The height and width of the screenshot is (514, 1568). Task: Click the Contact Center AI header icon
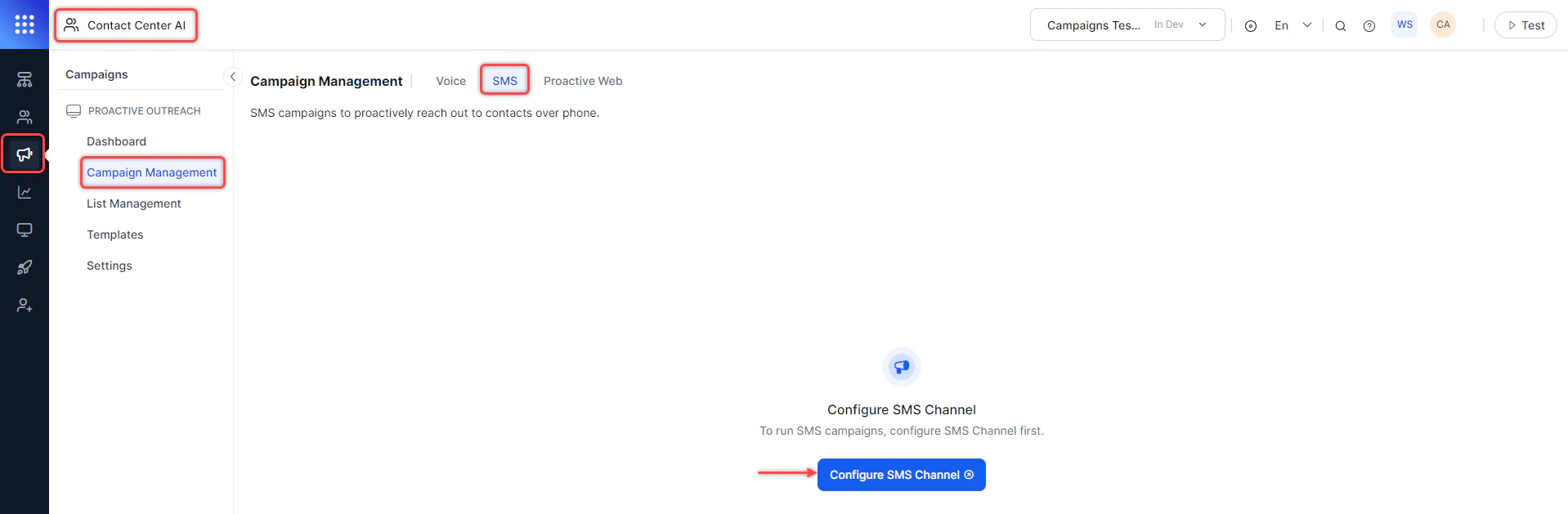click(71, 25)
